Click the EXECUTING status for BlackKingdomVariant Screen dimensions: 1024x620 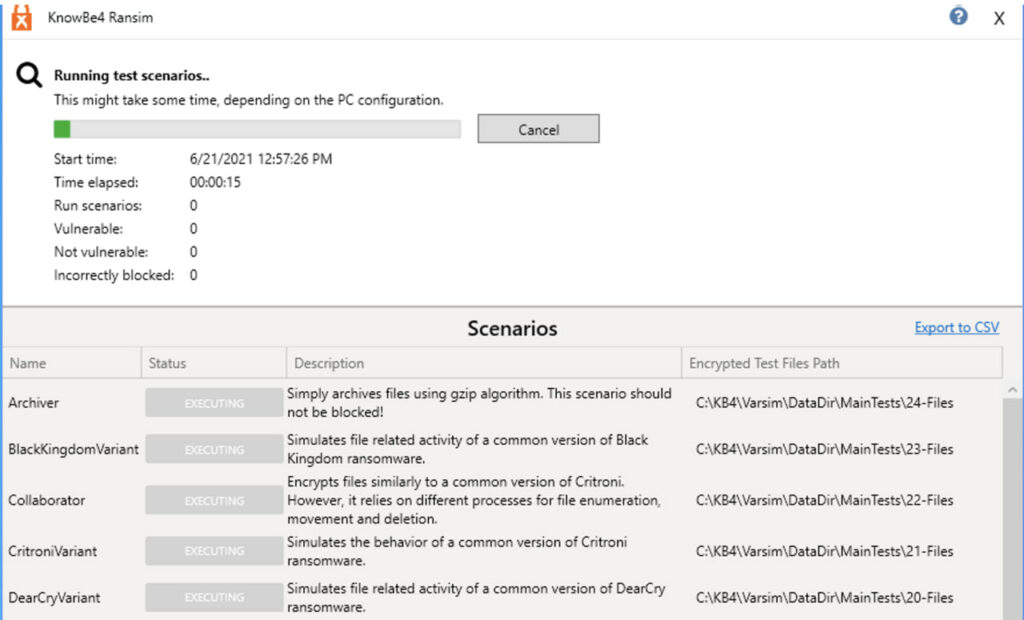[x=214, y=449]
